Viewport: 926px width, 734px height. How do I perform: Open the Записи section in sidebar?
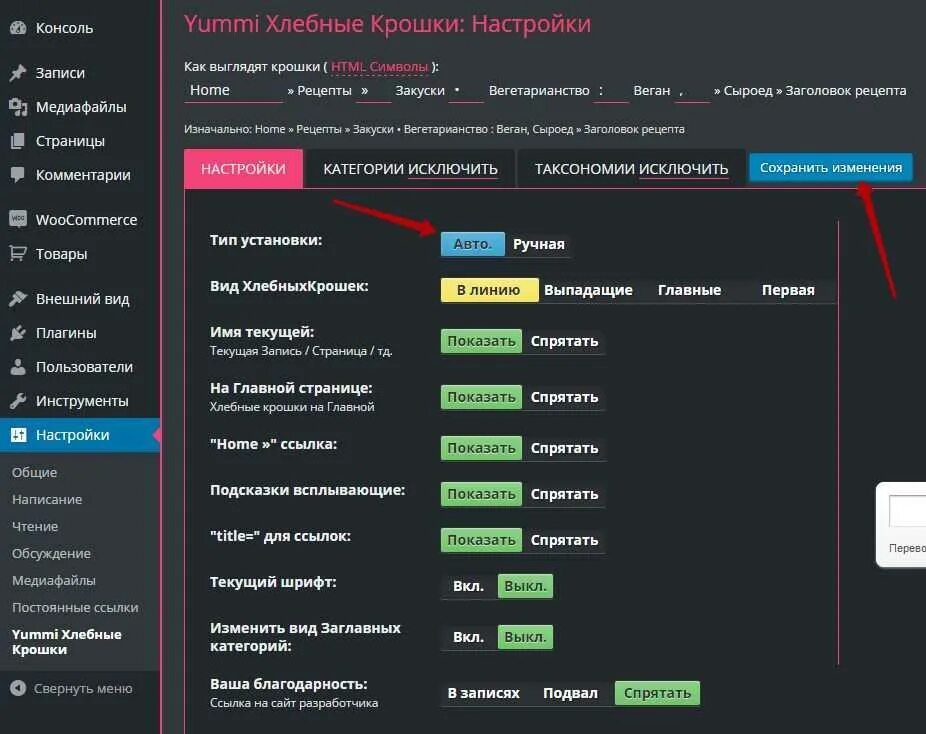coord(62,72)
